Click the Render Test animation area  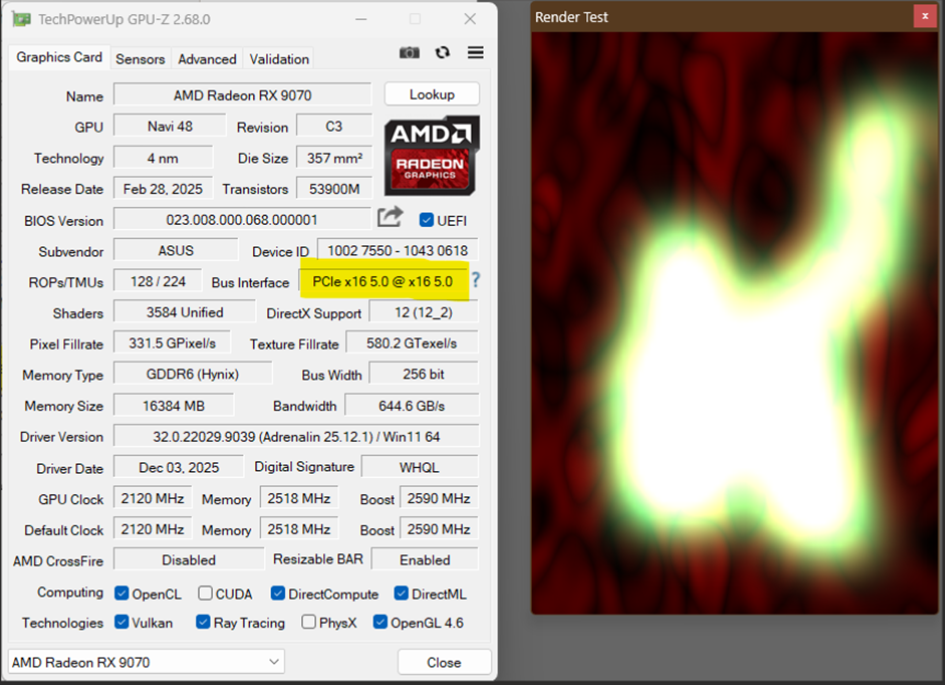click(x=734, y=323)
